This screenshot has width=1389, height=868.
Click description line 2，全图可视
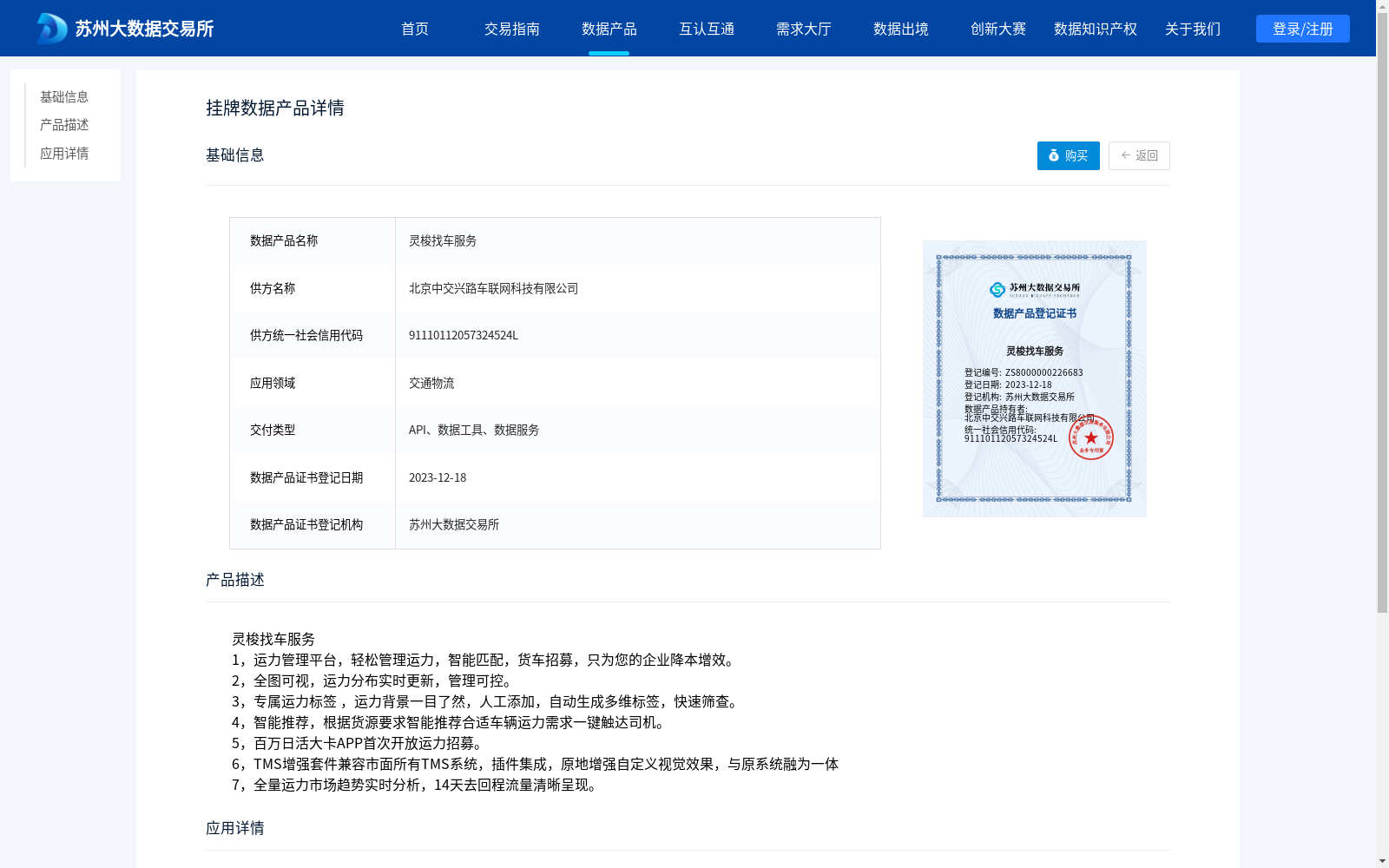point(374,681)
